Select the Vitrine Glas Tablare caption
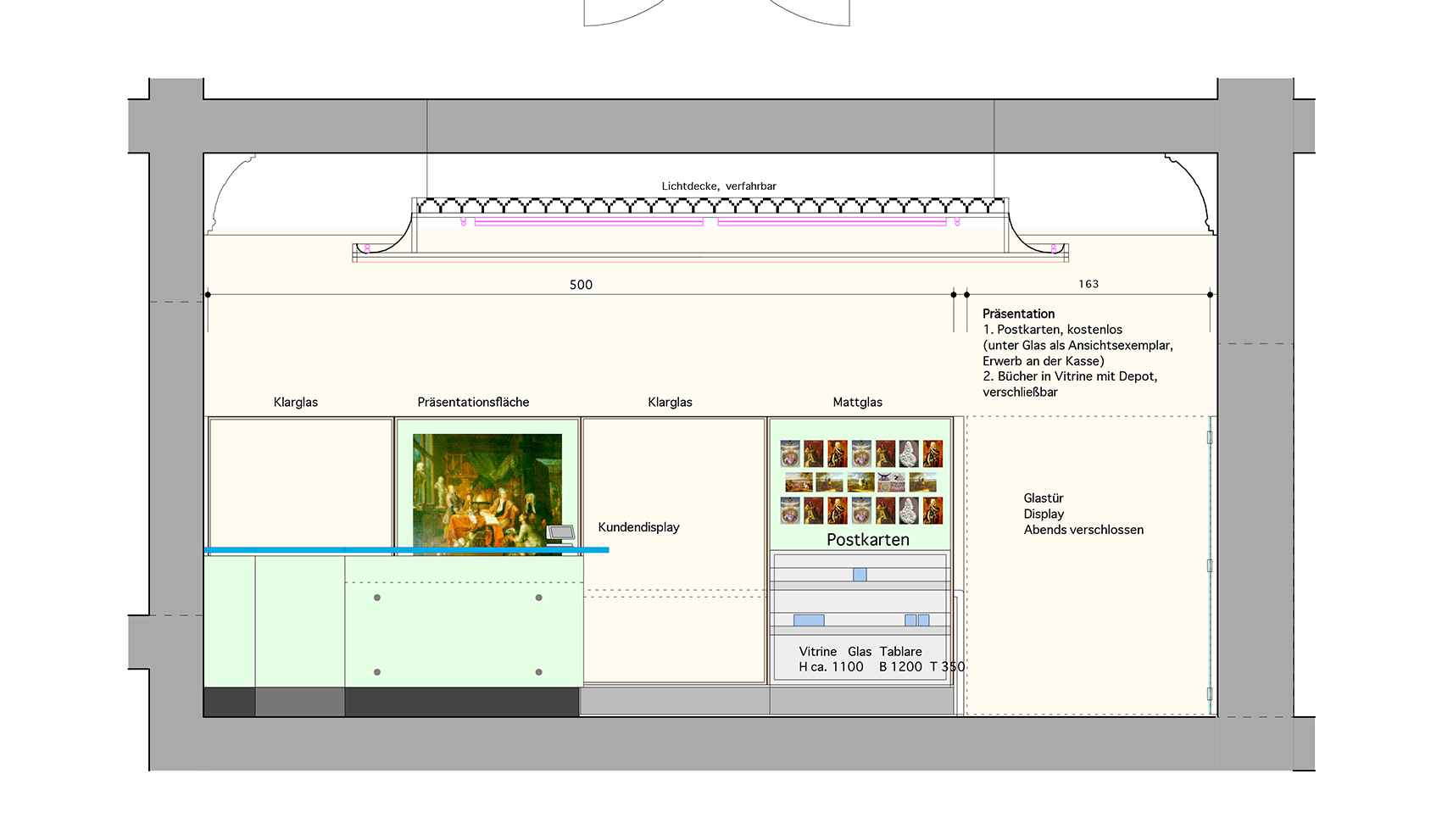1442x840 pixels. click(x=882, y=659)
